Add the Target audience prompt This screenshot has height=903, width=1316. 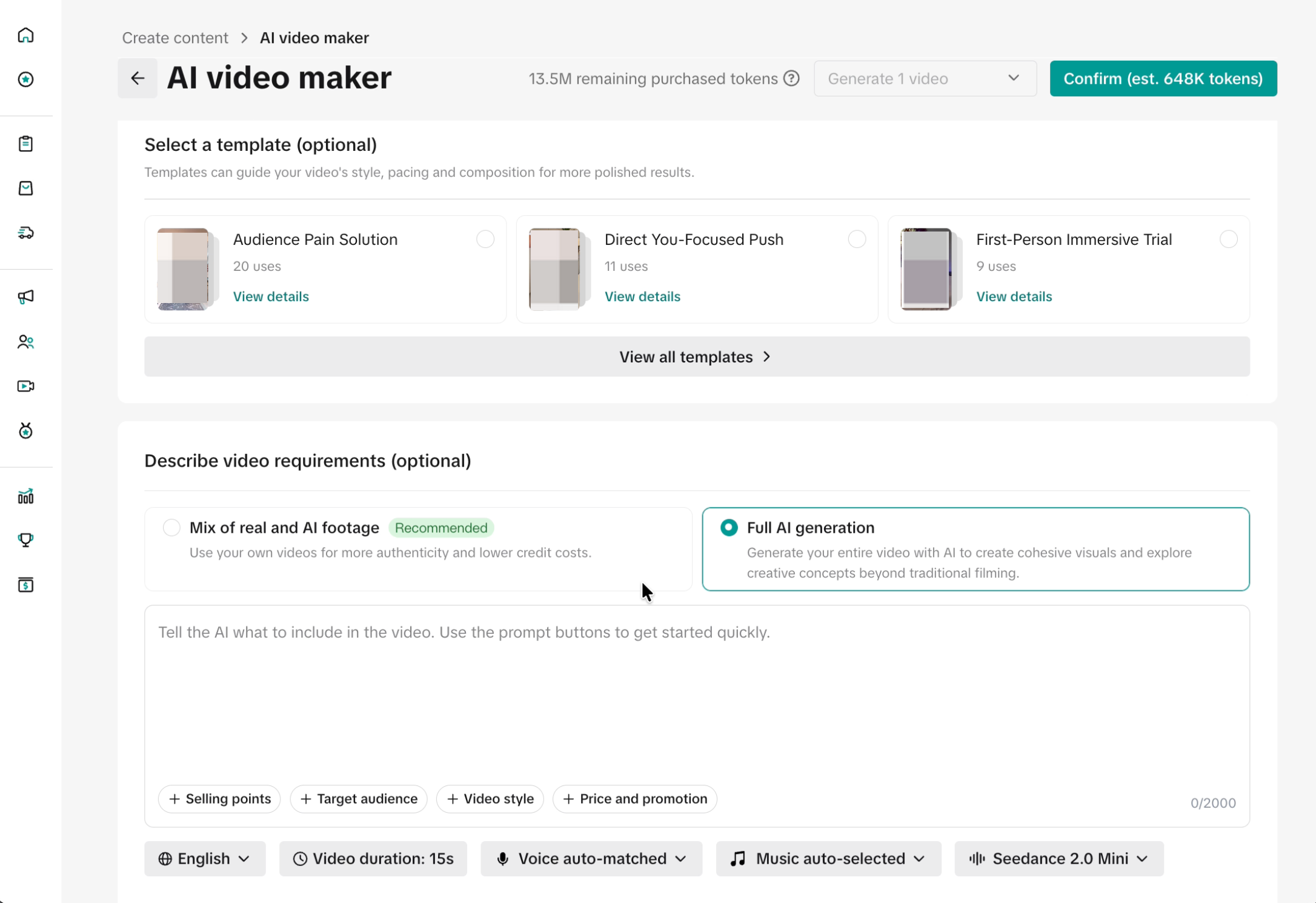pos(359,799)
